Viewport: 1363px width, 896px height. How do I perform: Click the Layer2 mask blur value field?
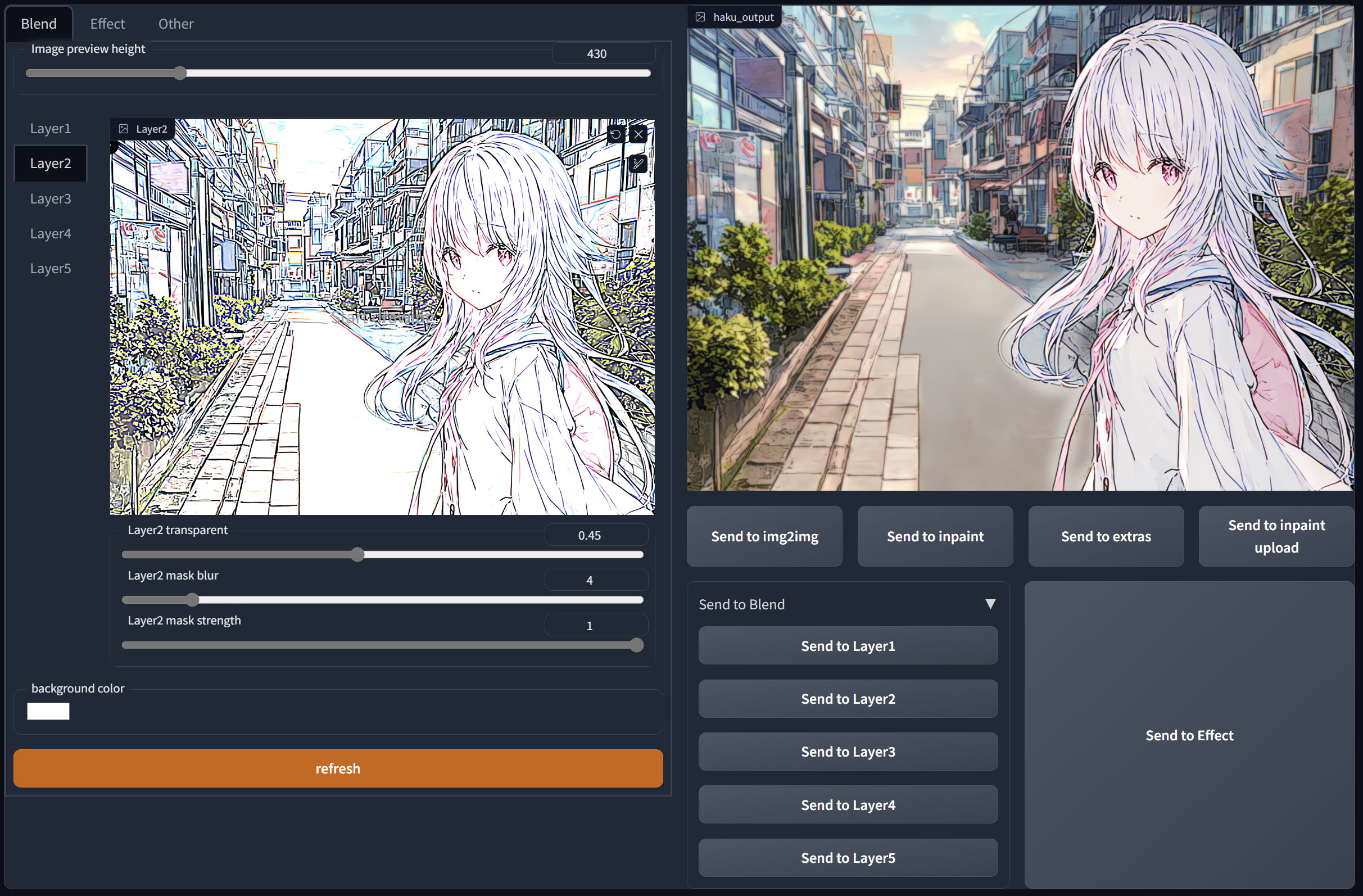[596, 580]
